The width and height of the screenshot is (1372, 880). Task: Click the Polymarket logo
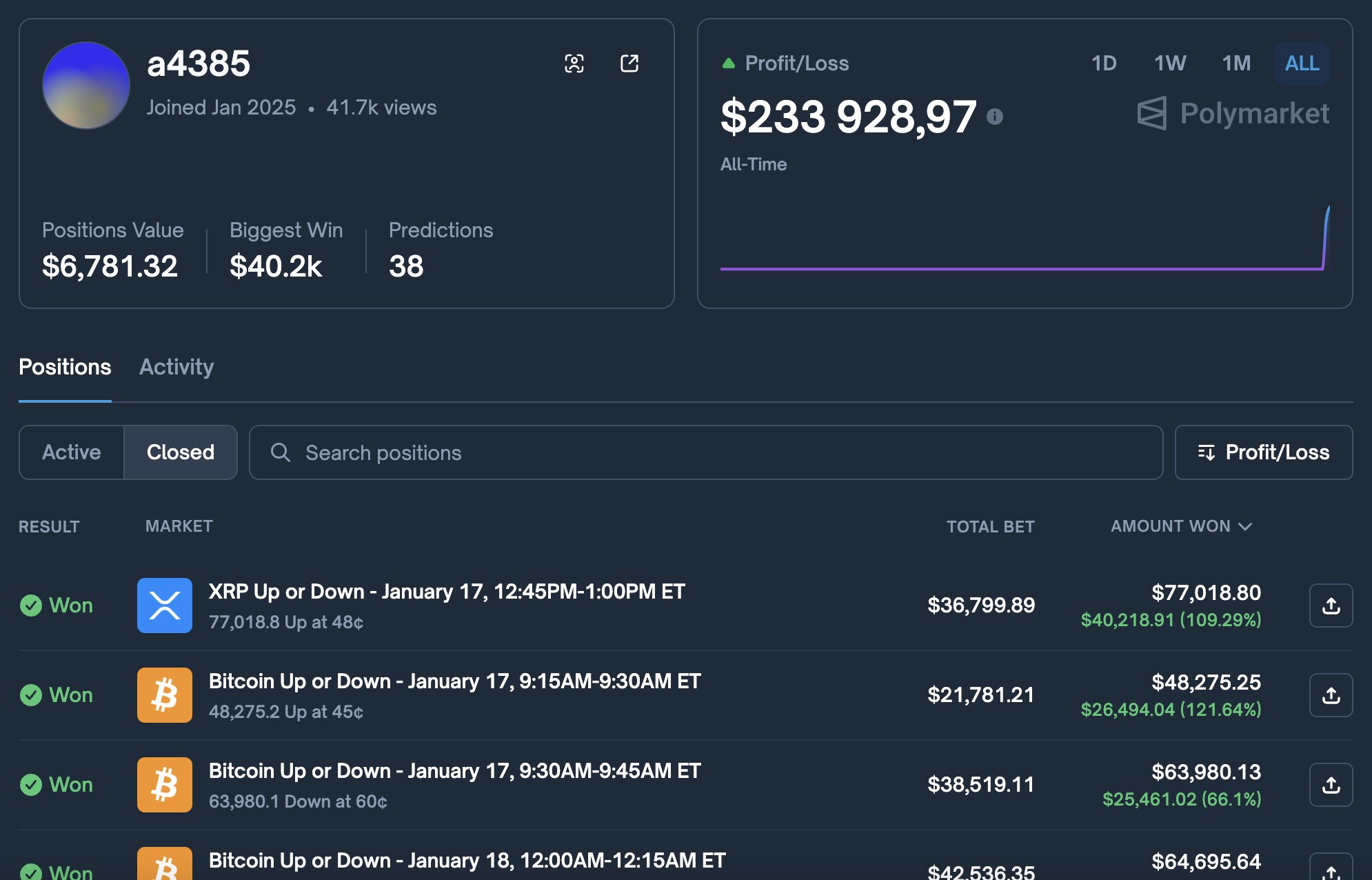1233,114
